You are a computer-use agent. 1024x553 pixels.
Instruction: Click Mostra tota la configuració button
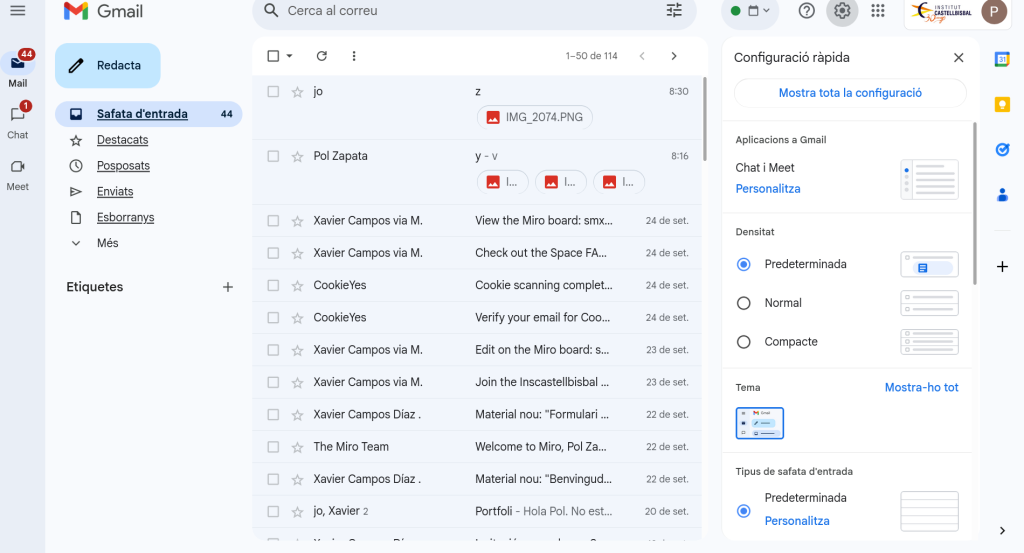click(849, 93)
